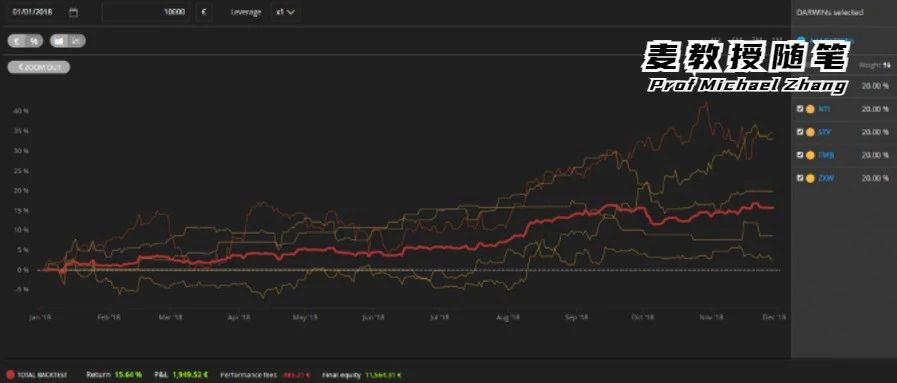Click the orange color dot beside NTI
Screen dimensions: 897x383
point(810,109)
